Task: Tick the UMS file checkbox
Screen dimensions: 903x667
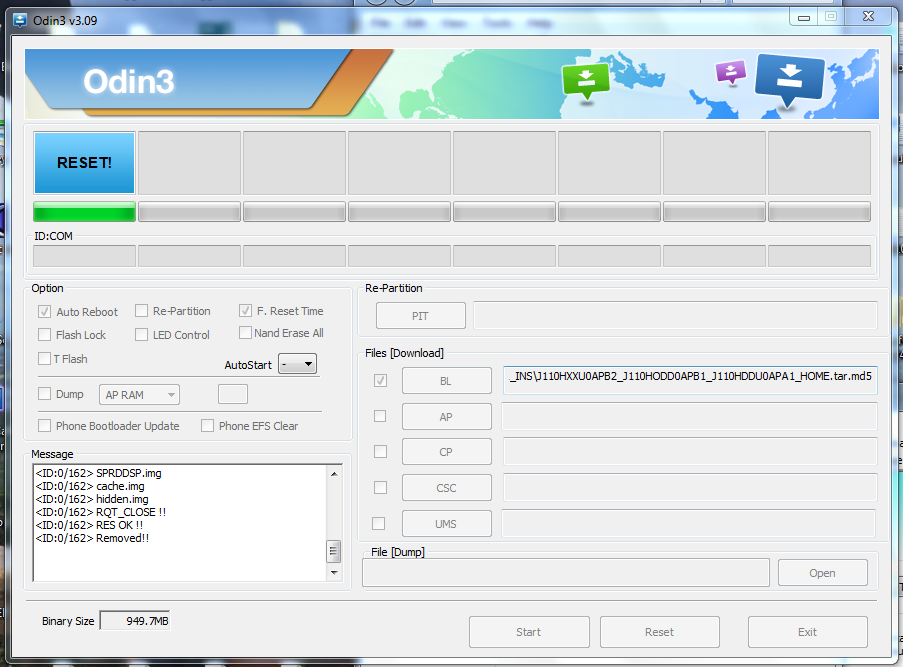Action: (378, 523)
